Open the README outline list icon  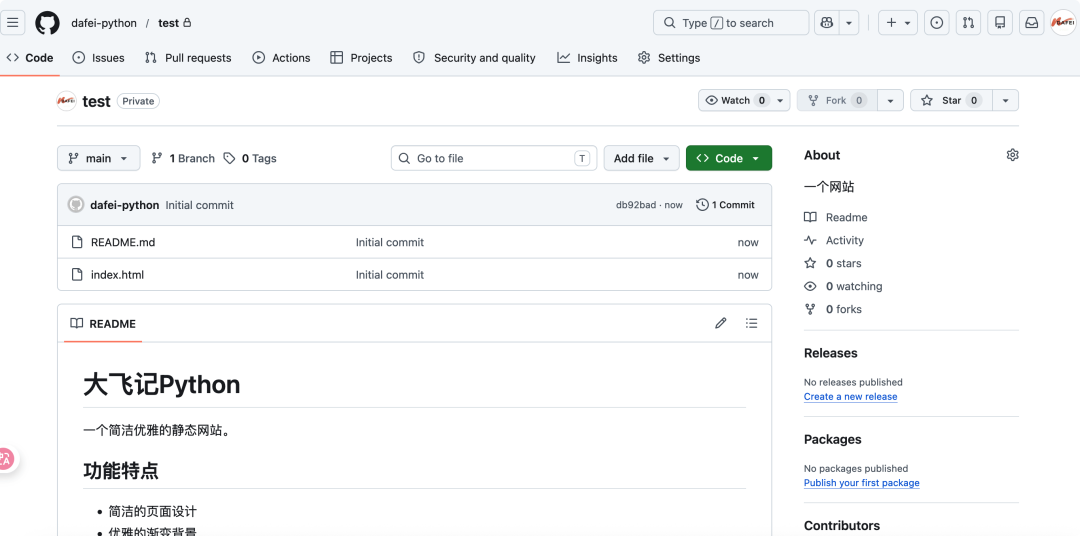coord(751,323)
